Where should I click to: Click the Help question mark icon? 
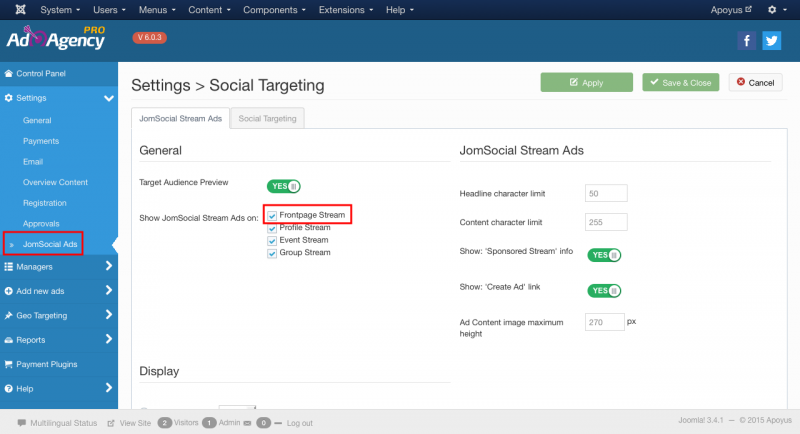9,389
